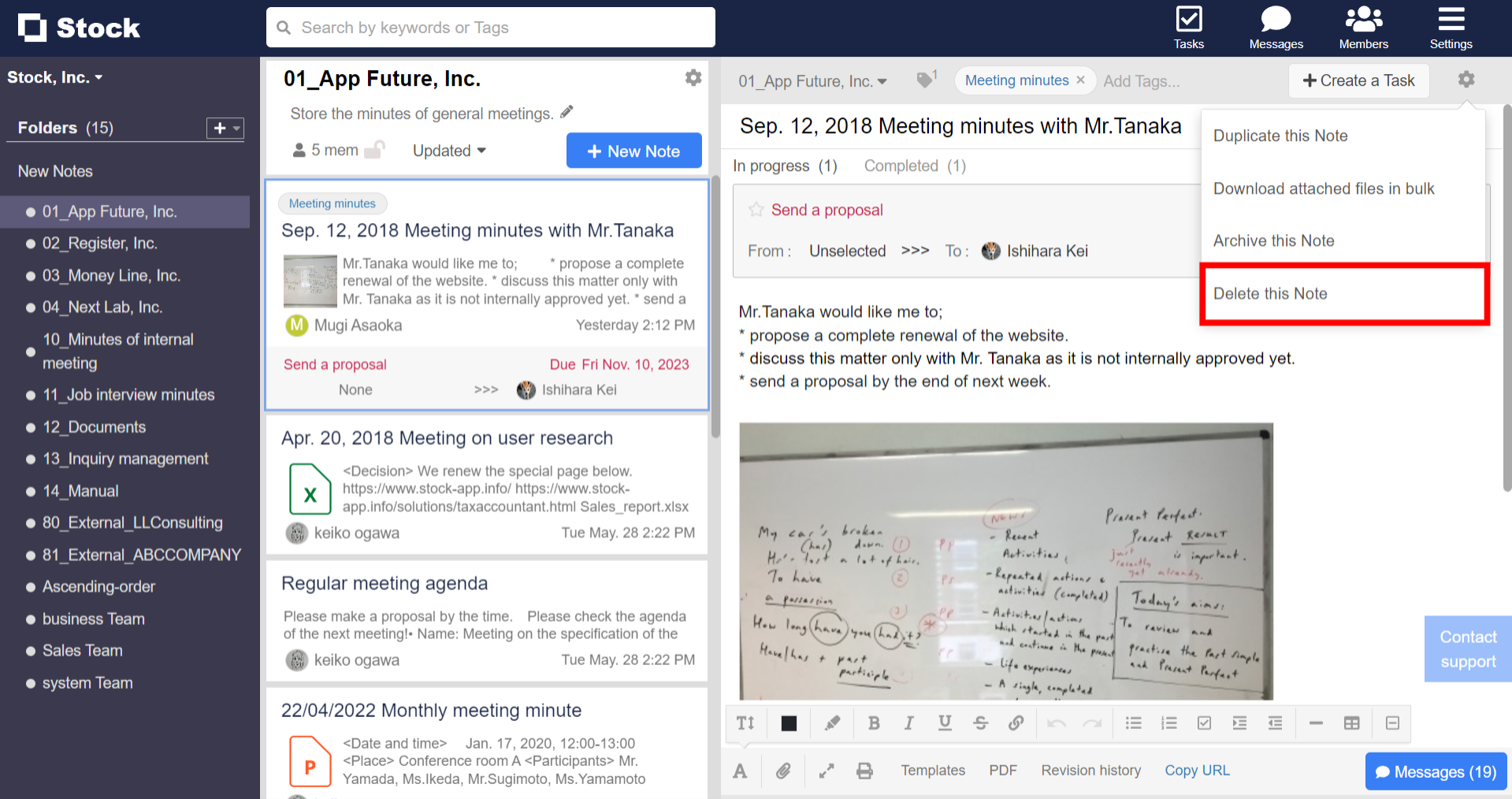Open the Updated sort dropdown
The image size is (1512, 799).
click(x=449, y=151)
